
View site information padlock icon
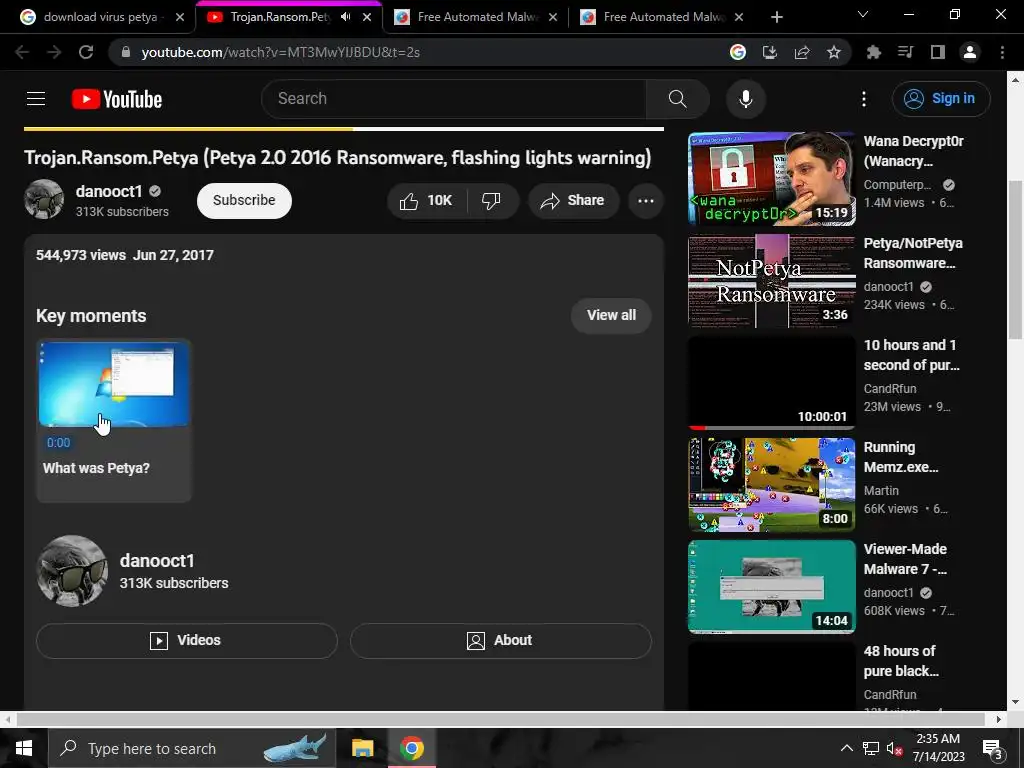(126, 52)
